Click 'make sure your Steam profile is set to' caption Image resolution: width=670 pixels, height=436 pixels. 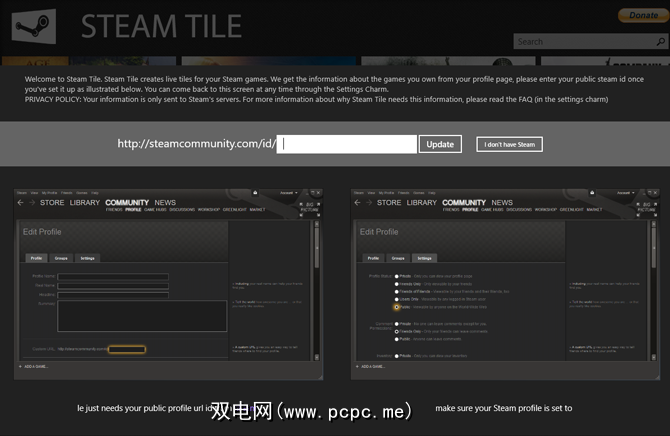[504, 408]
